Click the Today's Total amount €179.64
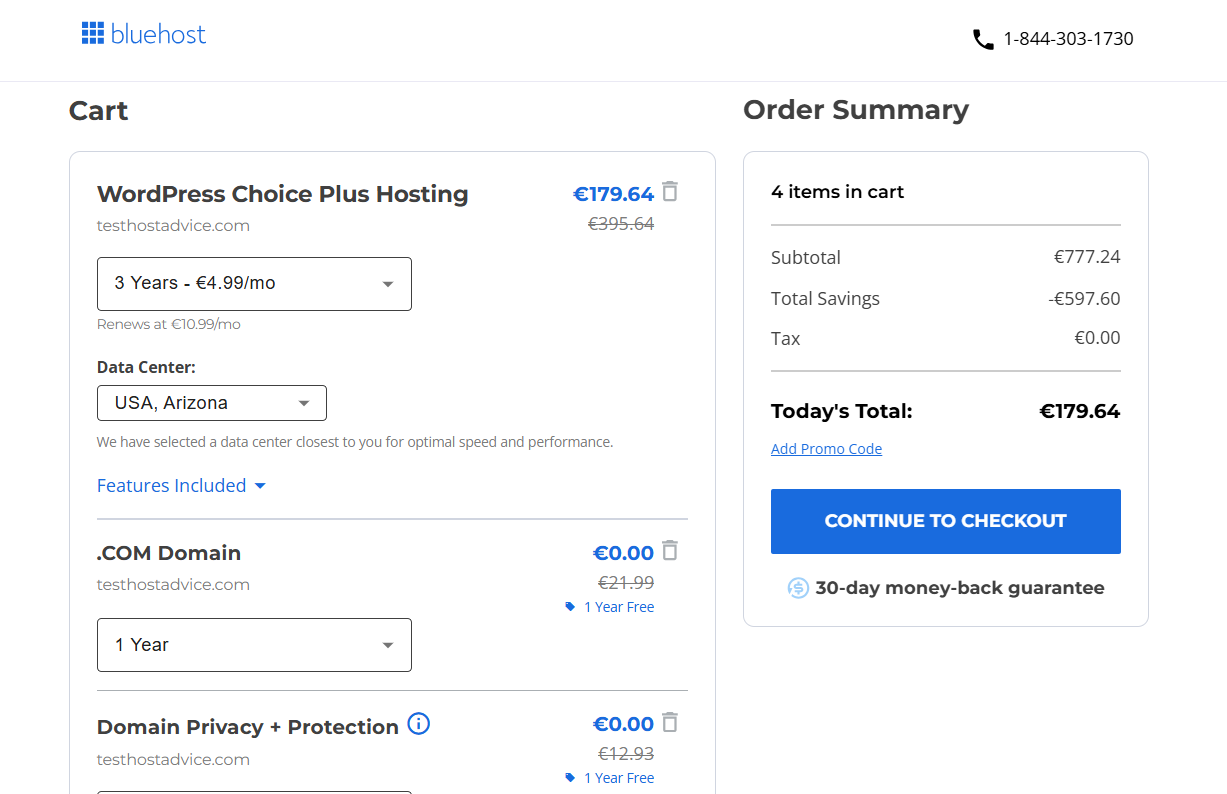The height and width of the screenshot is (794, 1227). [x=1080, y=411]
